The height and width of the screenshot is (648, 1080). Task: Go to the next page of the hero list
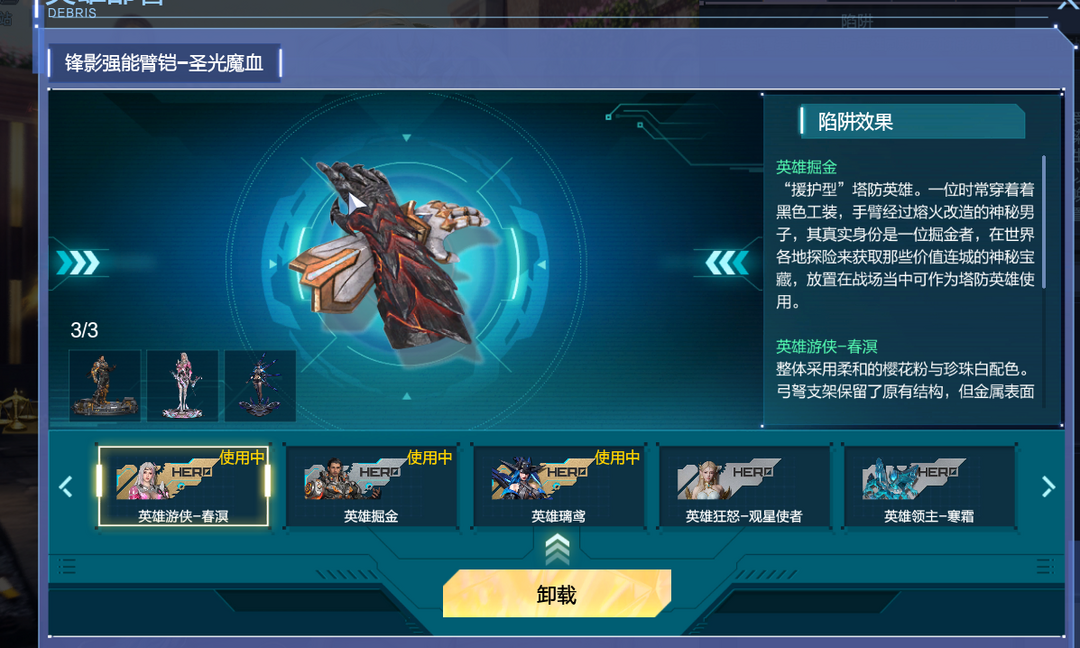pos(1048,487)
